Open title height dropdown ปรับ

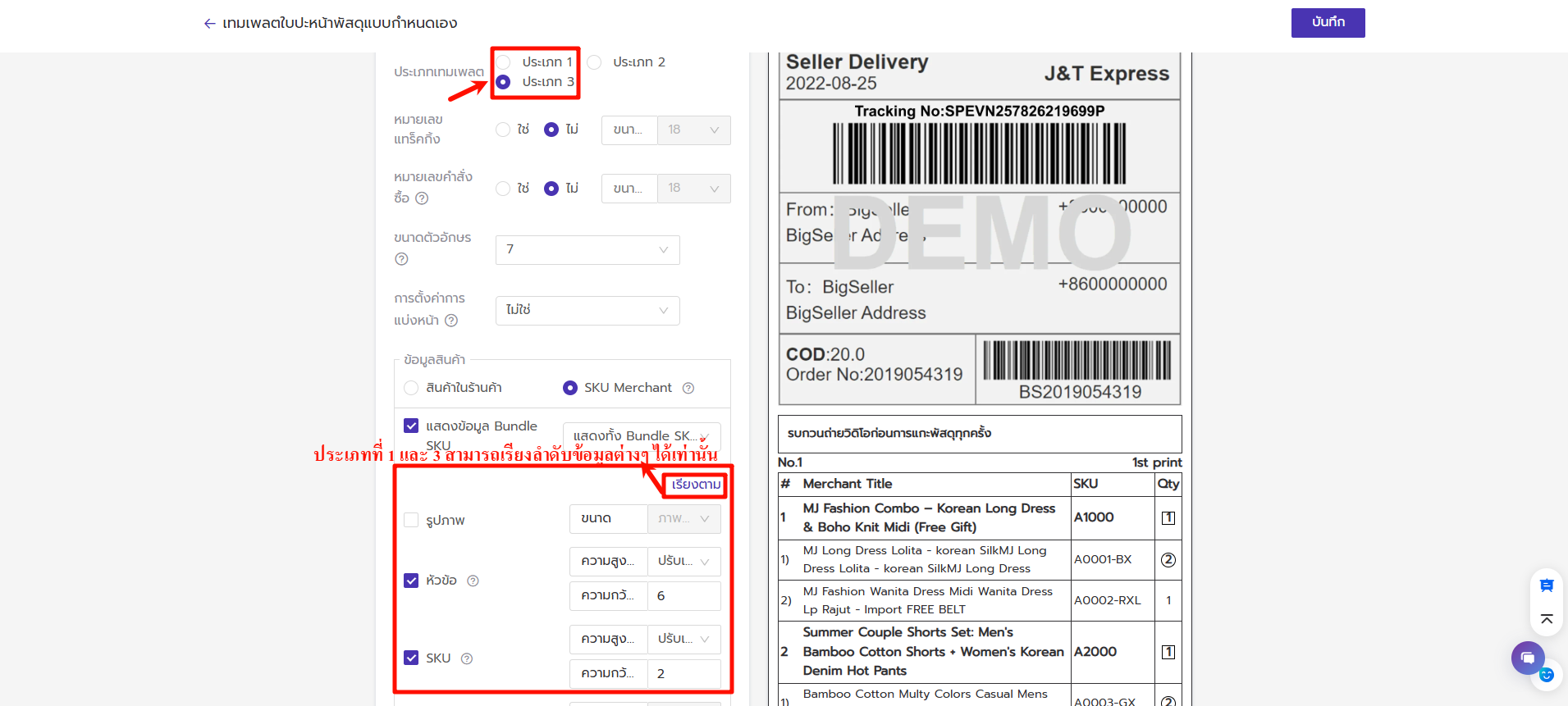click(683, 562)
